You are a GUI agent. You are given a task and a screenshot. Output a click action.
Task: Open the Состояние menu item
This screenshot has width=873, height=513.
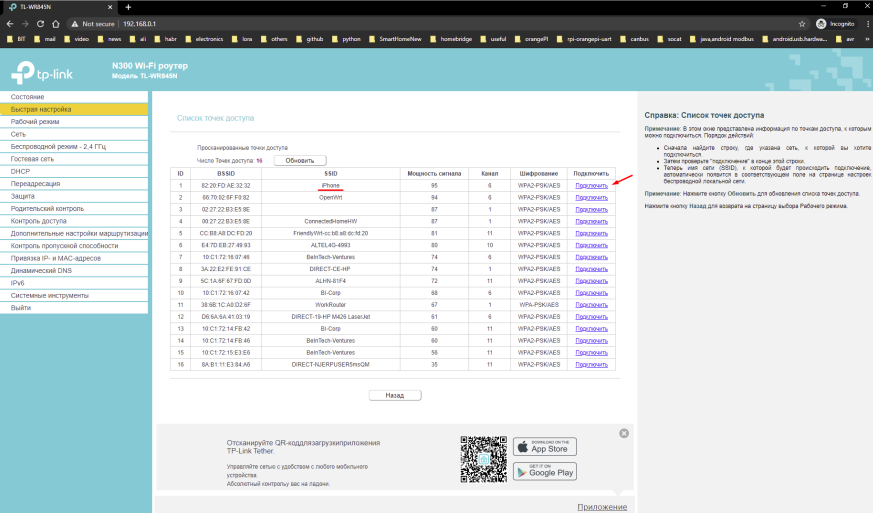click(x=74, y=97)
